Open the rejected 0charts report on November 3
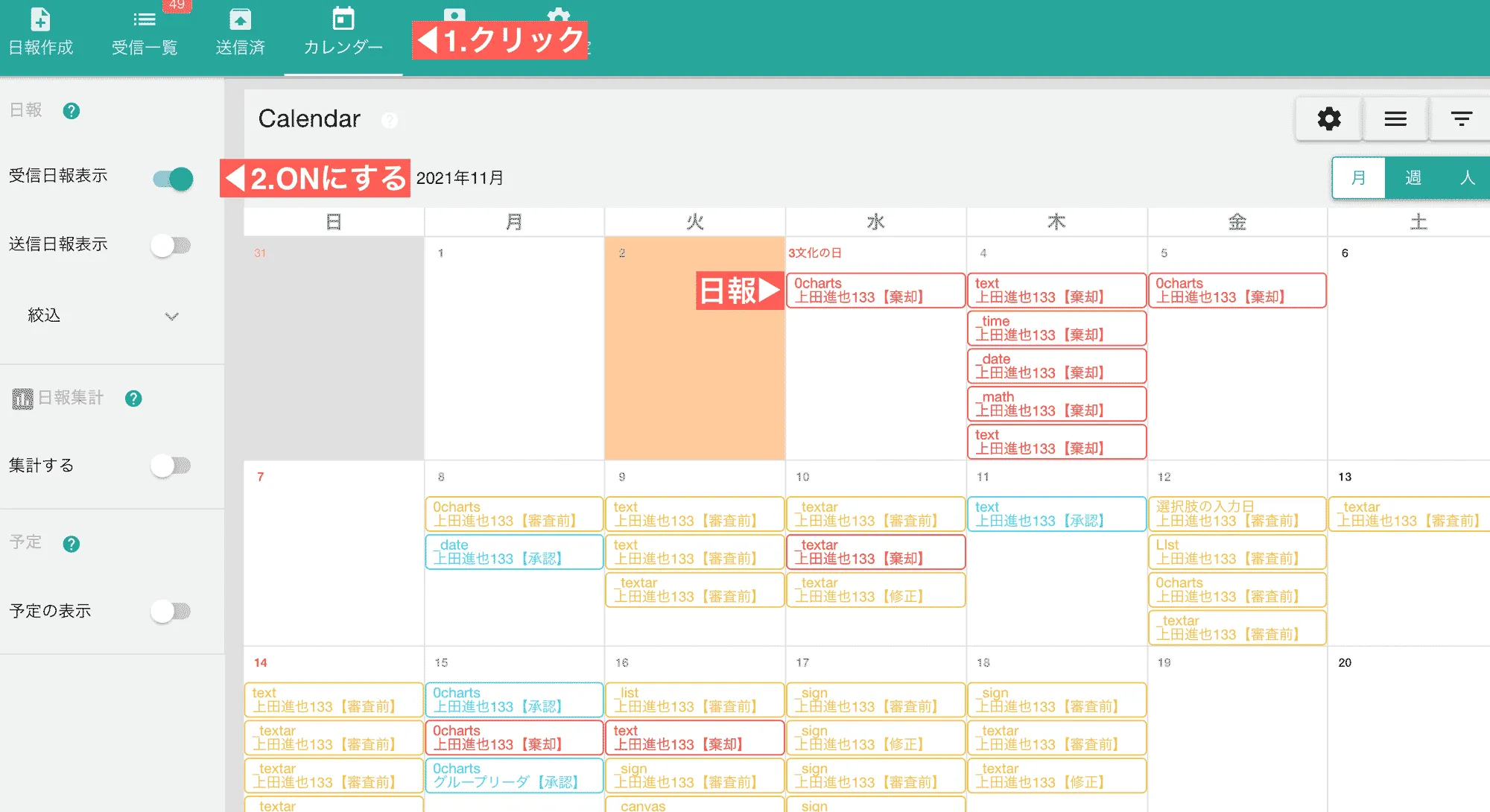The width and height of the screenshot is (1490, 812). point(875,290)
